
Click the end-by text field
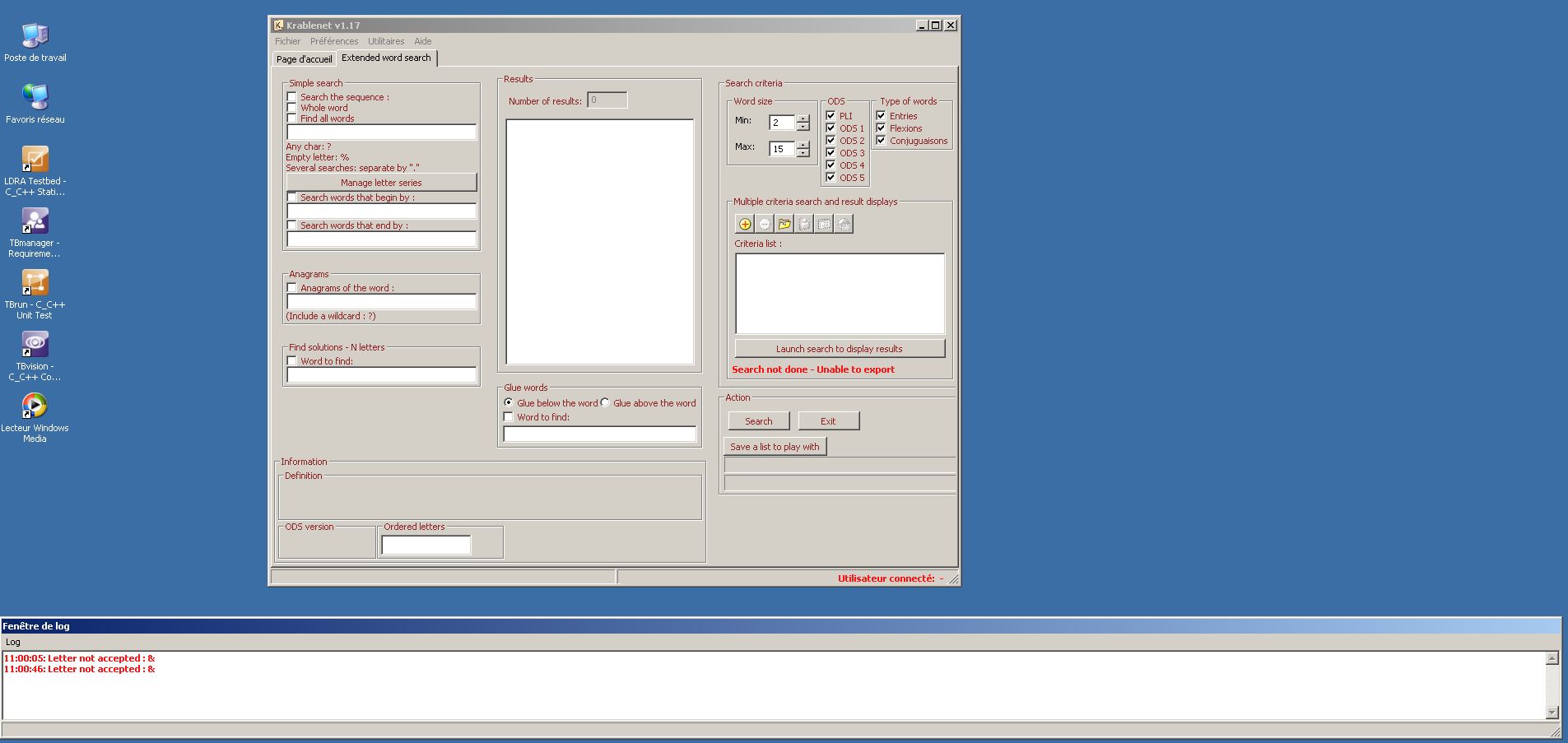pos(382,239)
